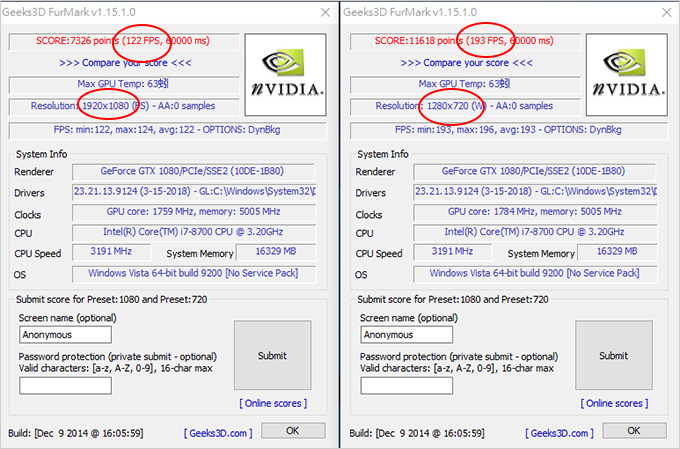Click Resolution 1280x720 (W) text
Screen dimensions: 680x449
coord(464,106)
